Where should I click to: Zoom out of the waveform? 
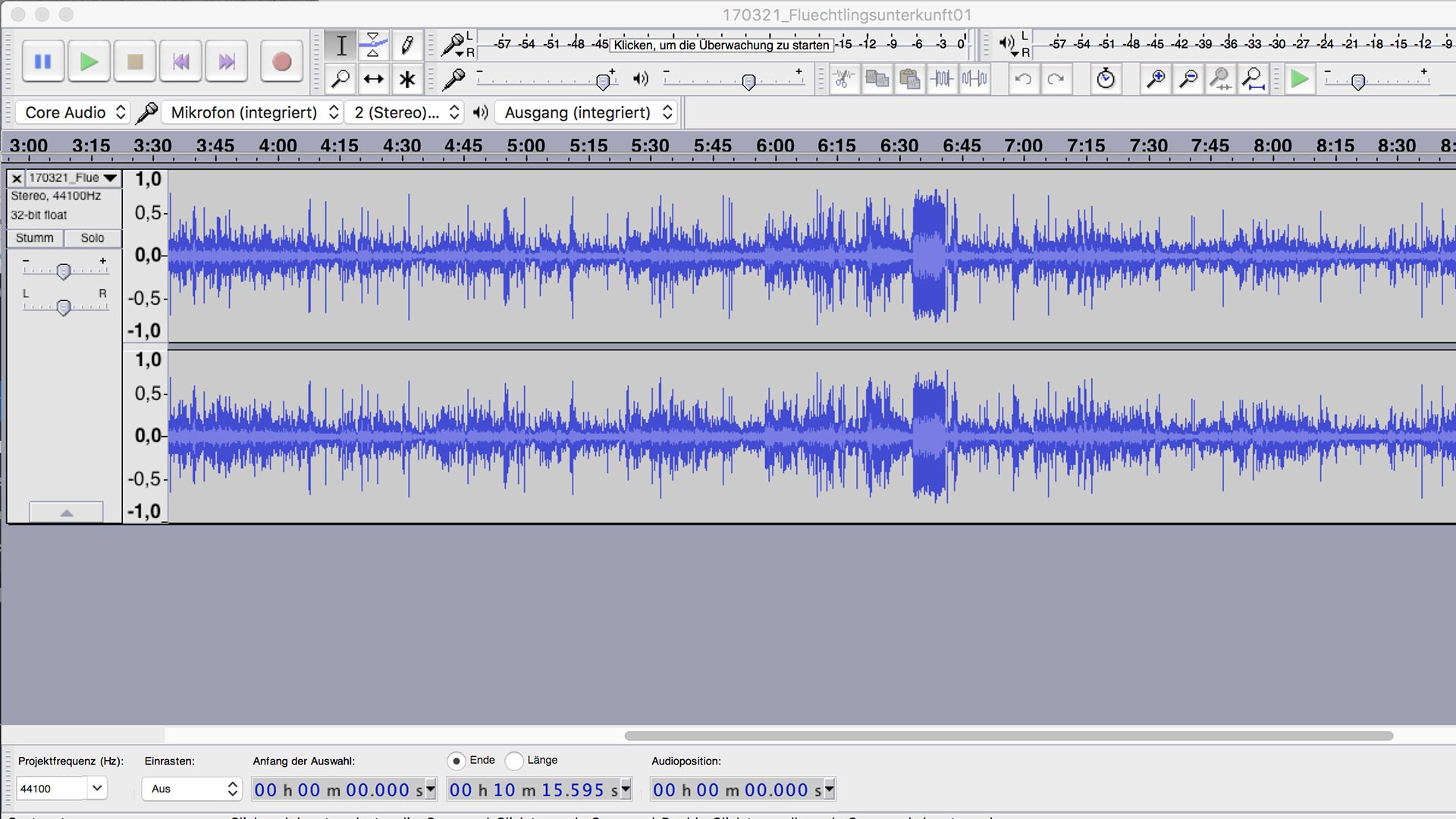[1188, 79]
